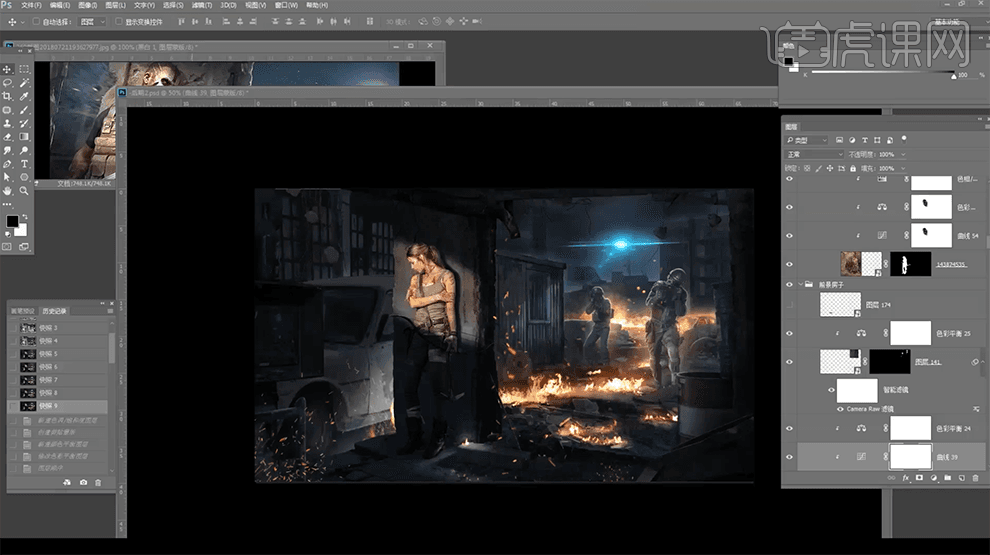The width and height of the screenshot is (990, 555).
Task: Collapse the 前景房子 group arrow
Action: (801, 285)
